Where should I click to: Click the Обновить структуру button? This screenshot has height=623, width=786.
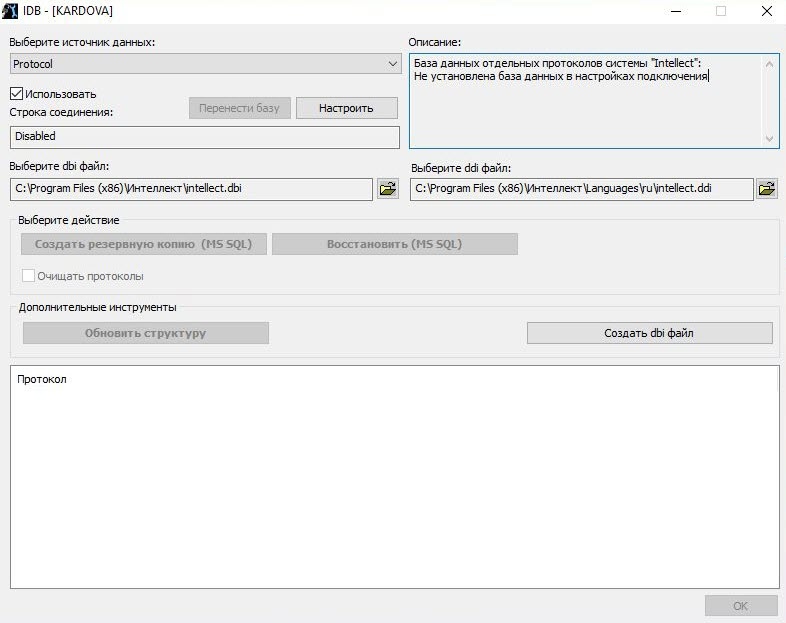146,333
